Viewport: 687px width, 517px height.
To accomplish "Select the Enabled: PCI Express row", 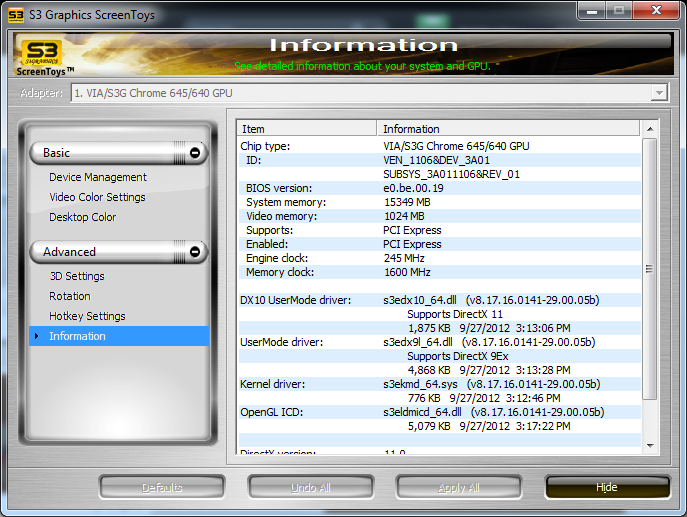I will click(x=439, y=244).
